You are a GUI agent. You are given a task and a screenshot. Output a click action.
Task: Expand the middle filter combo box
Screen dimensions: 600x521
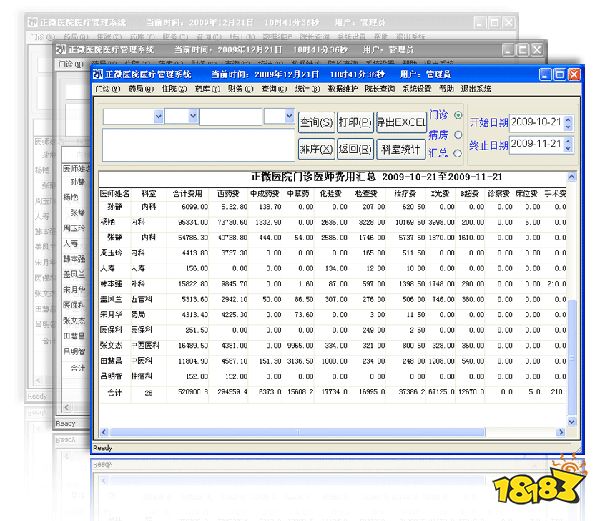pyautogui.click(x=193, y=117)
